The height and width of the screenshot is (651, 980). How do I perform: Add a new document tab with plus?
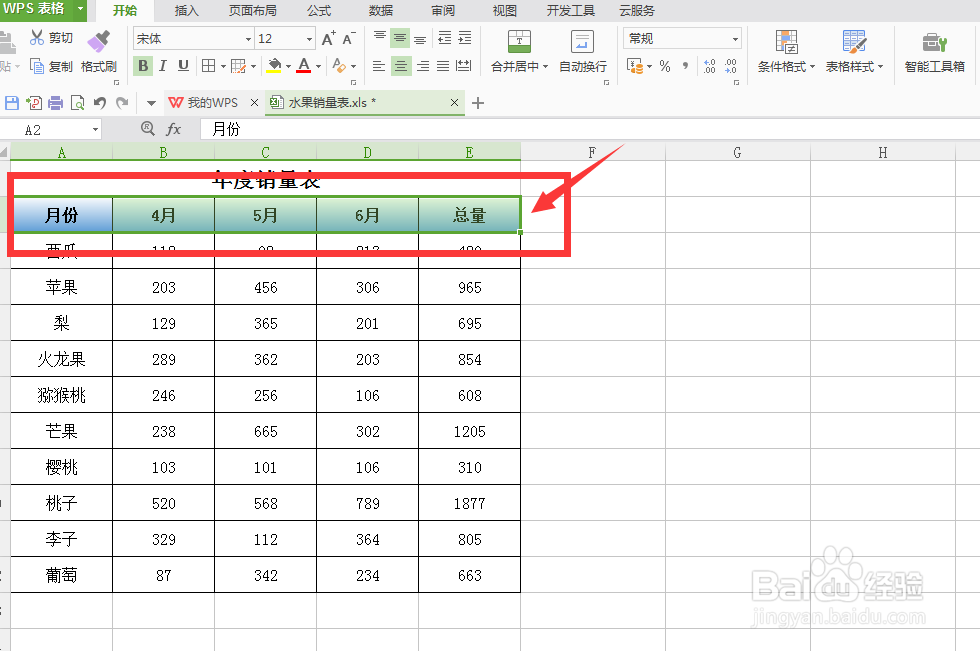pyautogui.click(x=478, y=103)
